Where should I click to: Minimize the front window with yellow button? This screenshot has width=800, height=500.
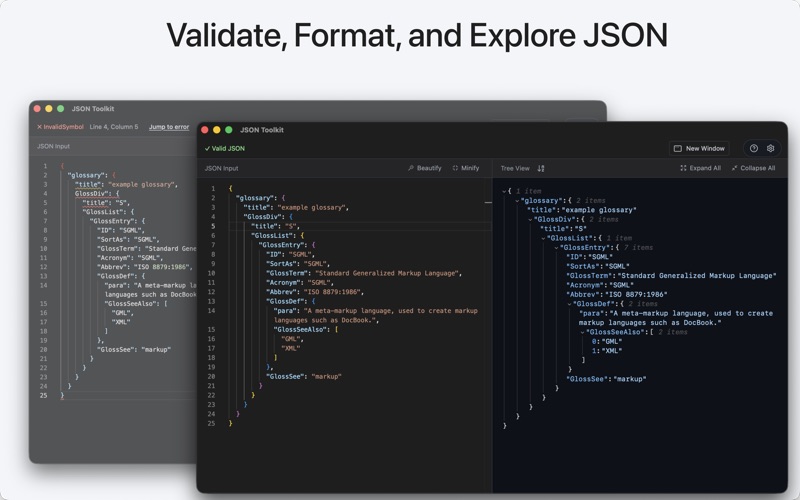coord(216,130)
